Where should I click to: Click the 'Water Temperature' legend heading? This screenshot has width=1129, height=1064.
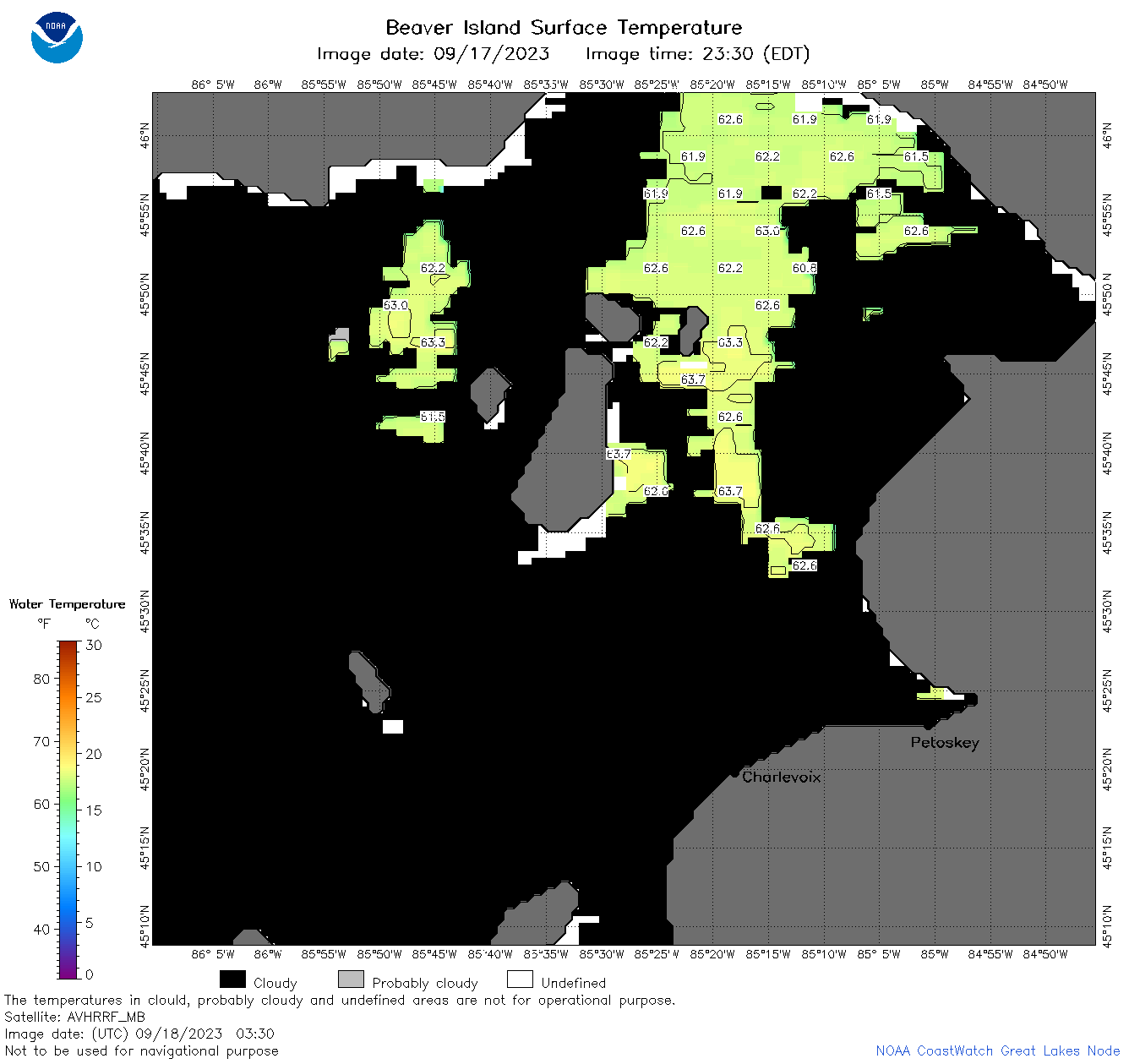(67, 604)
